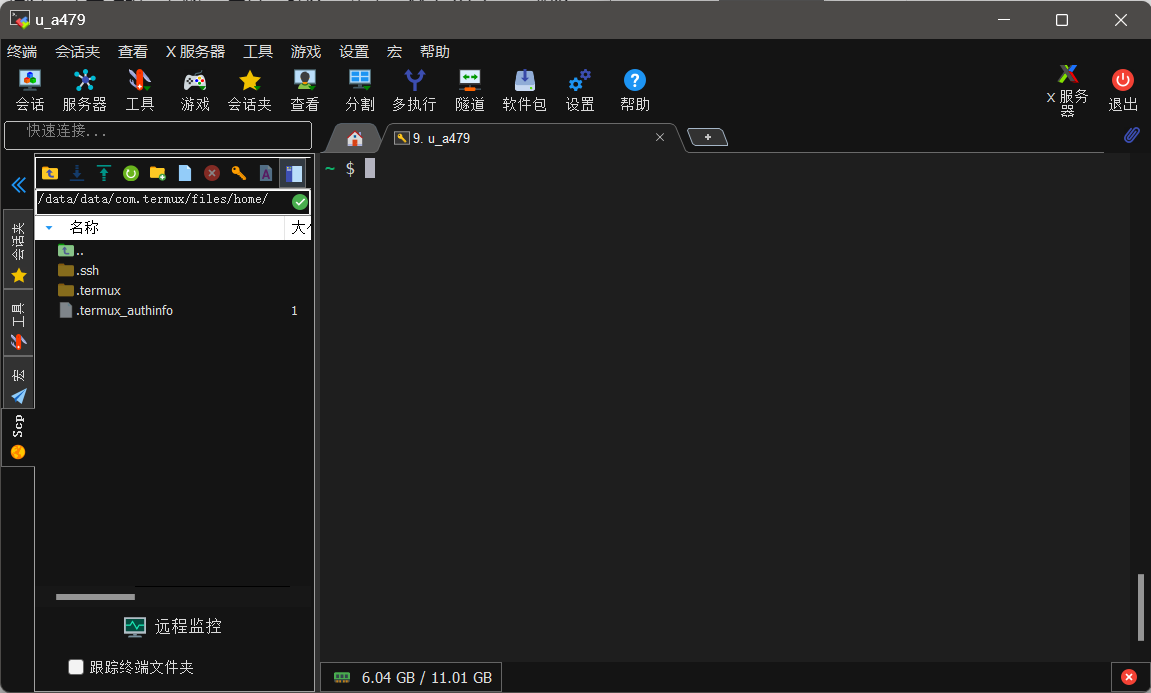1151x693 pixels.
Task: Toggle the SCP browser view mode icon
Action: coord(293,173)
